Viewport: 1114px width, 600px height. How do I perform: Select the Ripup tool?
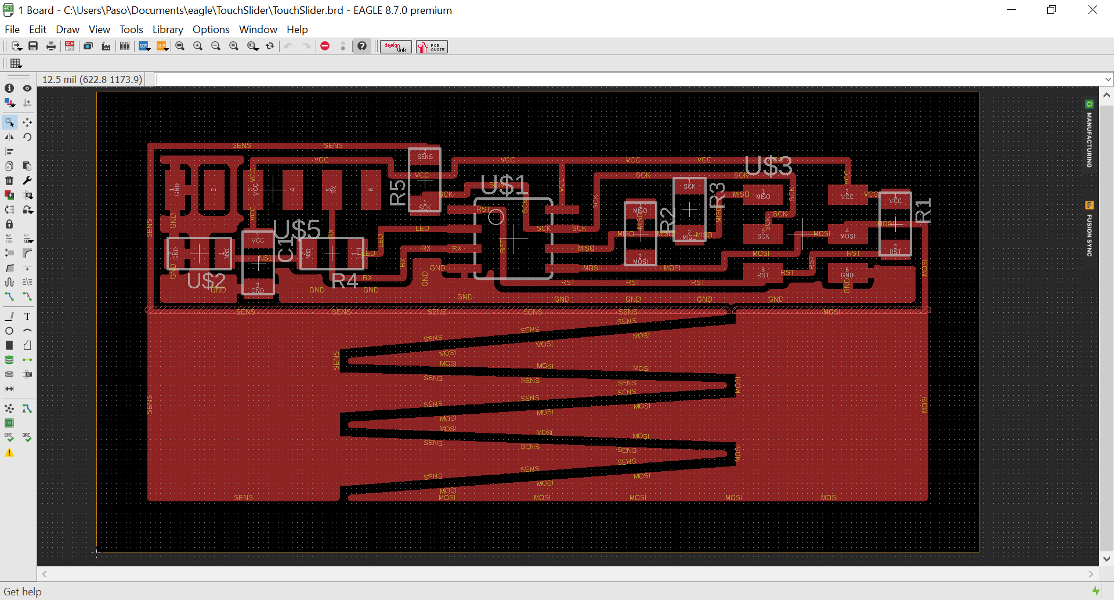(x=27, y=296)
